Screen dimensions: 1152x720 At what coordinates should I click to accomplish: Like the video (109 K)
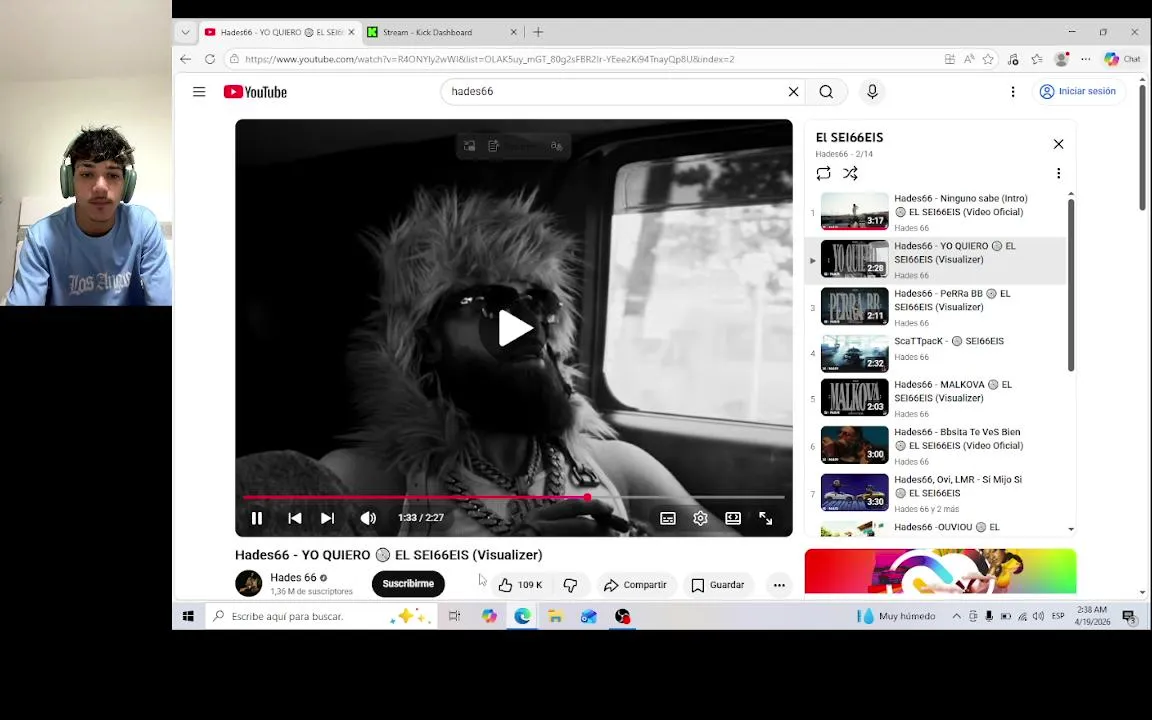[x=521, y=585]
